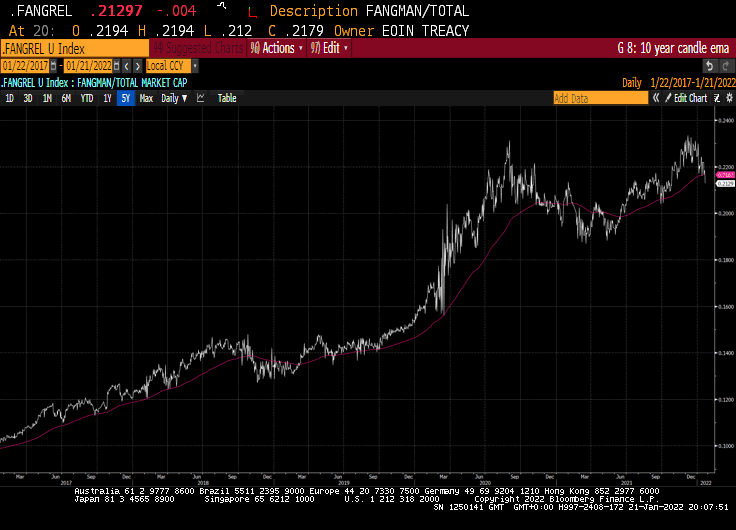Expand the Actions dropdown menu
Viewport: 736px width, 530px height.
276,48
